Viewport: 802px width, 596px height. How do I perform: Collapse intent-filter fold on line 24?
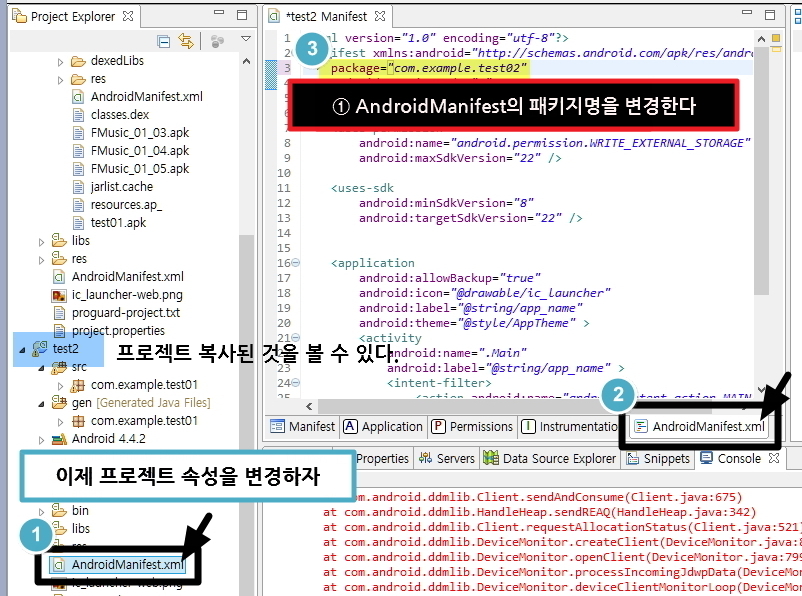296,383
